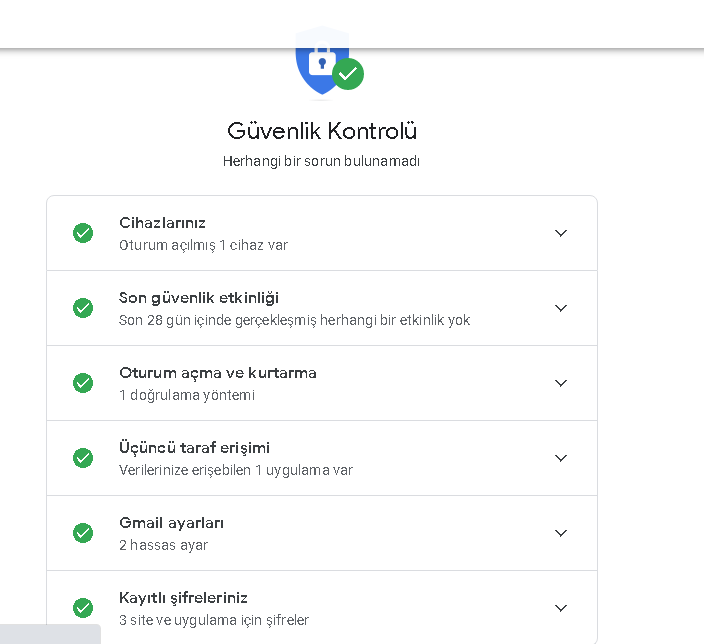Expand the Kayıtlı şifreleriniz chevron
Viewport: 704px width, 644px height.
[561, 608]
